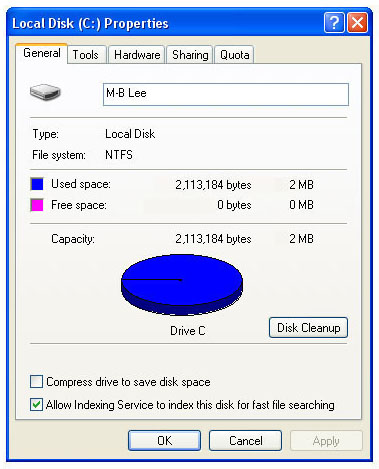Select the General tab
The height and width of the screenshot is (469, 379).
point(42,53)
